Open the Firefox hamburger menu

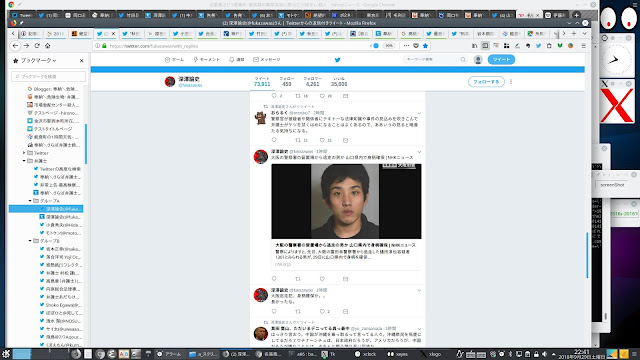tap(584, 46)
